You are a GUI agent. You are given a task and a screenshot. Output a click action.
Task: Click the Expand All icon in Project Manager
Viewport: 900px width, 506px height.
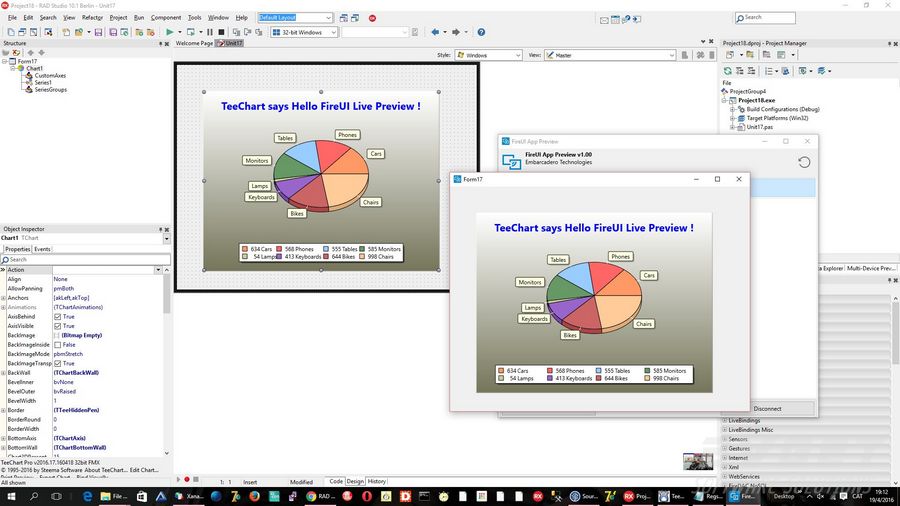tap(739, 71)
